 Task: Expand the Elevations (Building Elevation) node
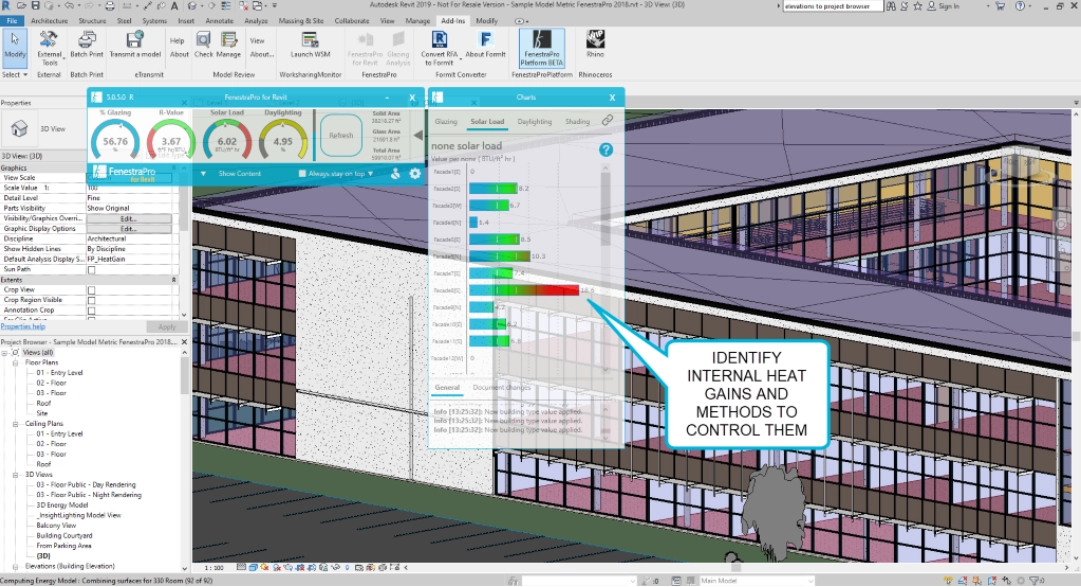point(15,566)
